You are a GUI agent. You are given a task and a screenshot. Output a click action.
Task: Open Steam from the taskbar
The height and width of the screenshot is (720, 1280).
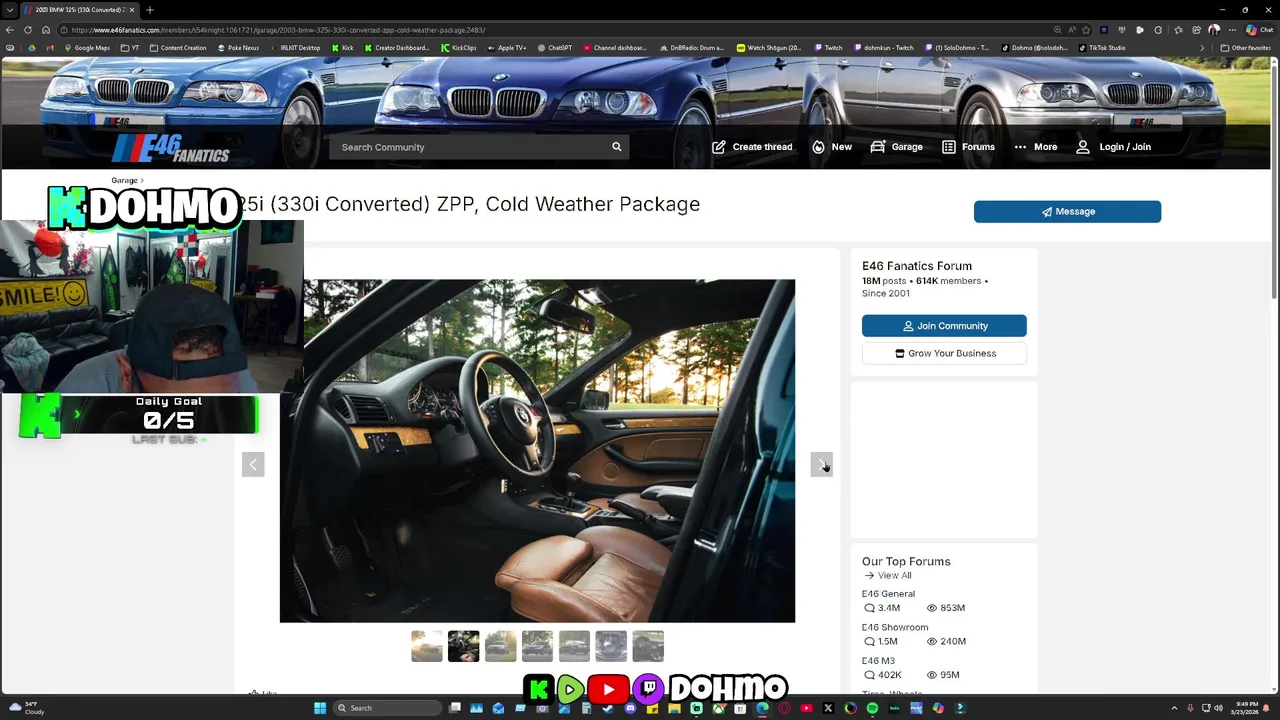click(608, 708)
